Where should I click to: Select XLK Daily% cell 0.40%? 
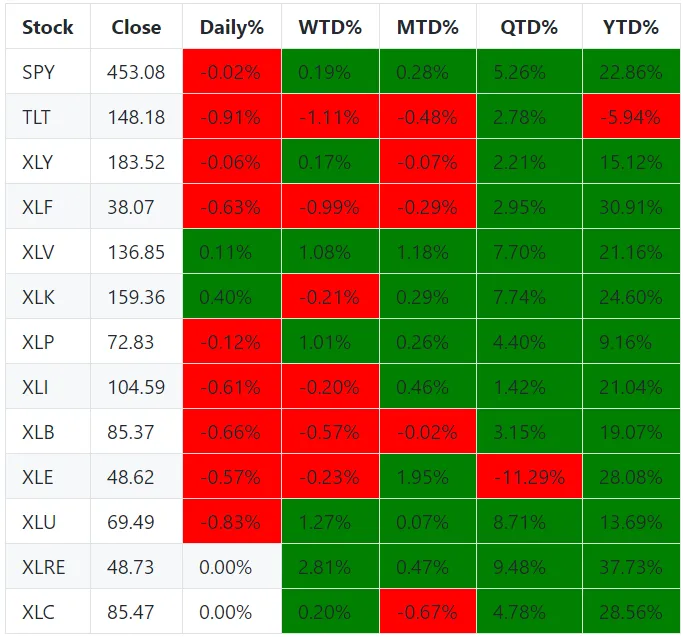pyautogui.click(x=232, y=297)
